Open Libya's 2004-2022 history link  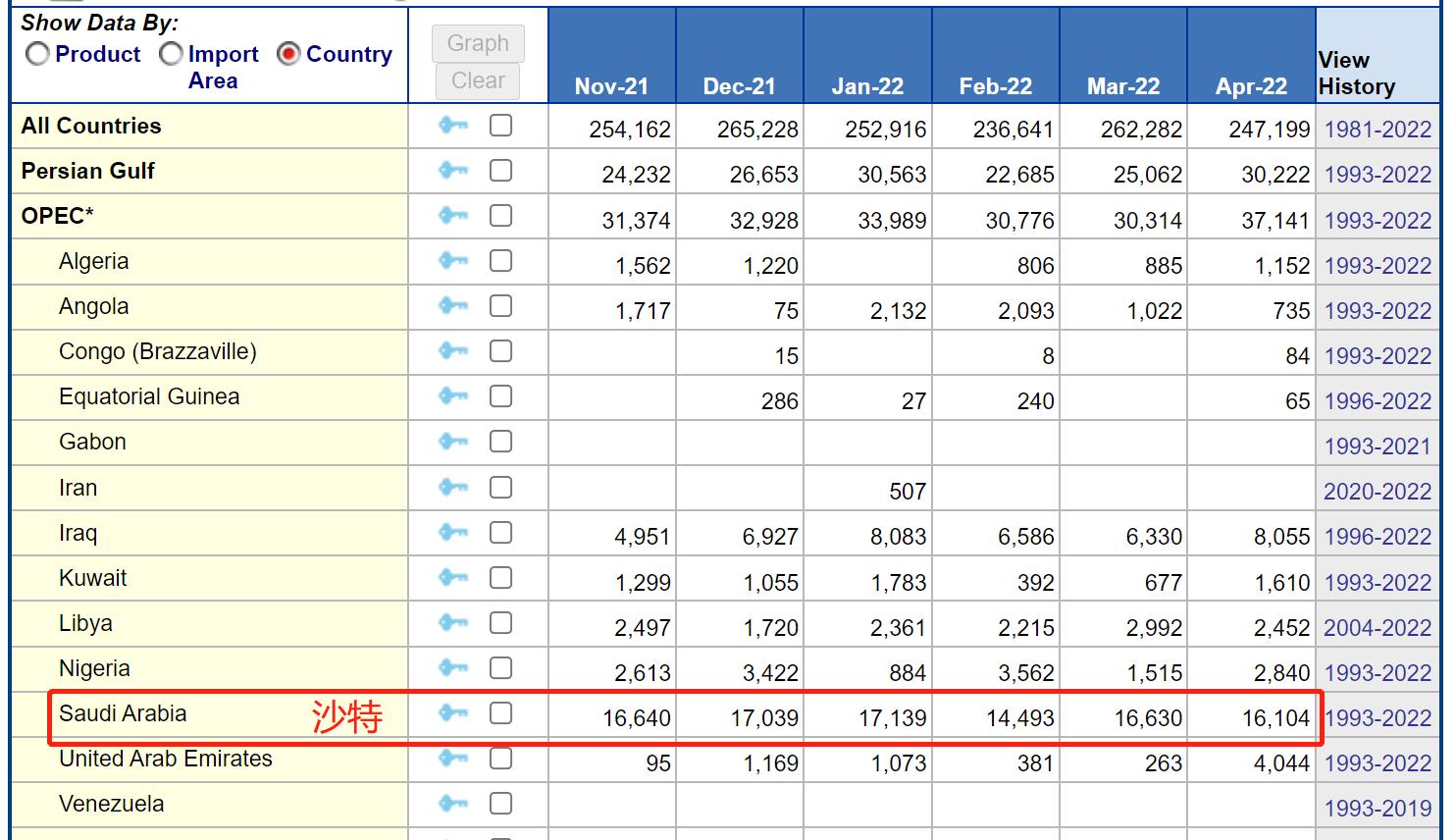(1378, 627)
